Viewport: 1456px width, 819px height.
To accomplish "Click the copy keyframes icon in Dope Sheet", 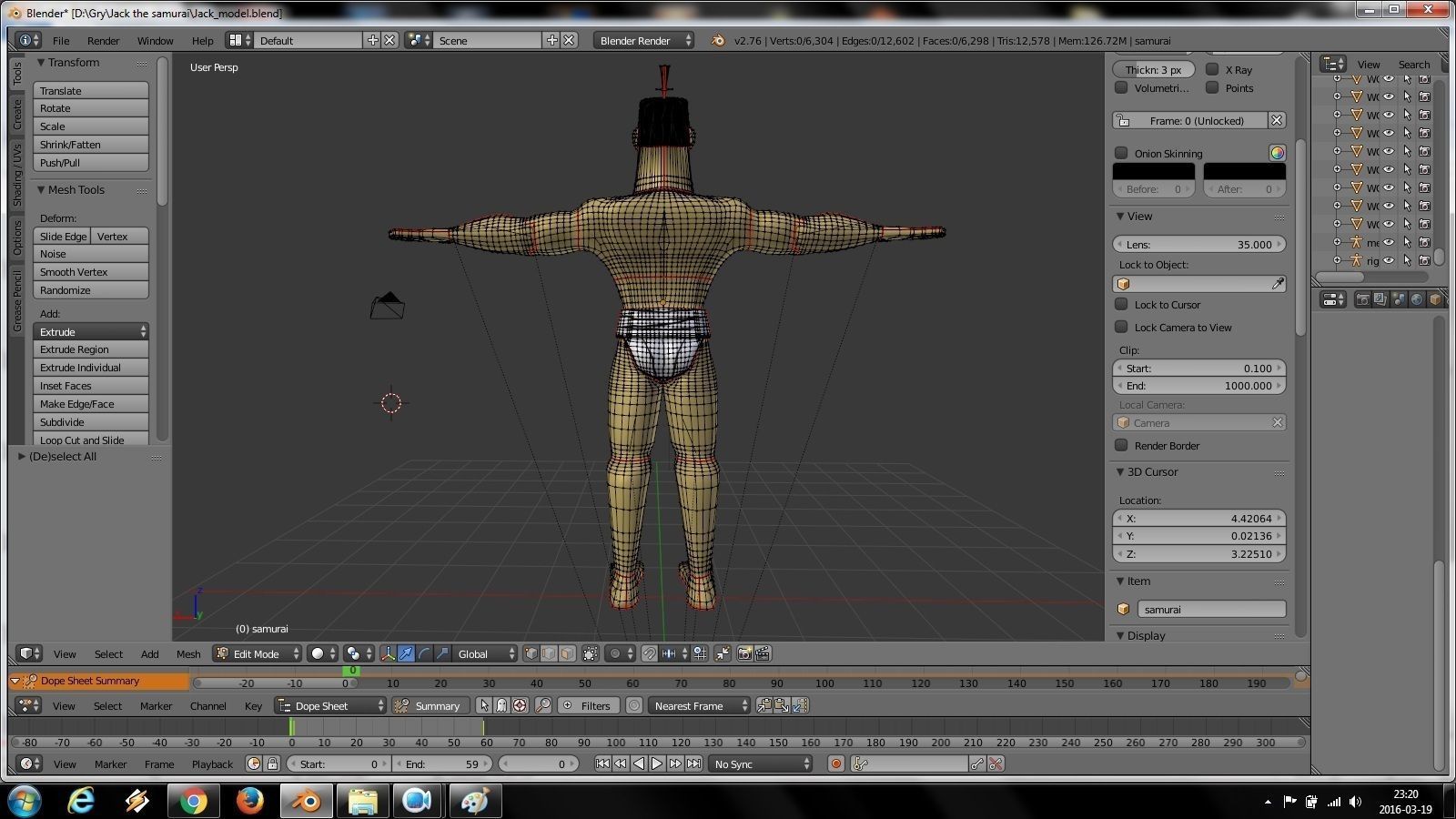I will [763, 705].
